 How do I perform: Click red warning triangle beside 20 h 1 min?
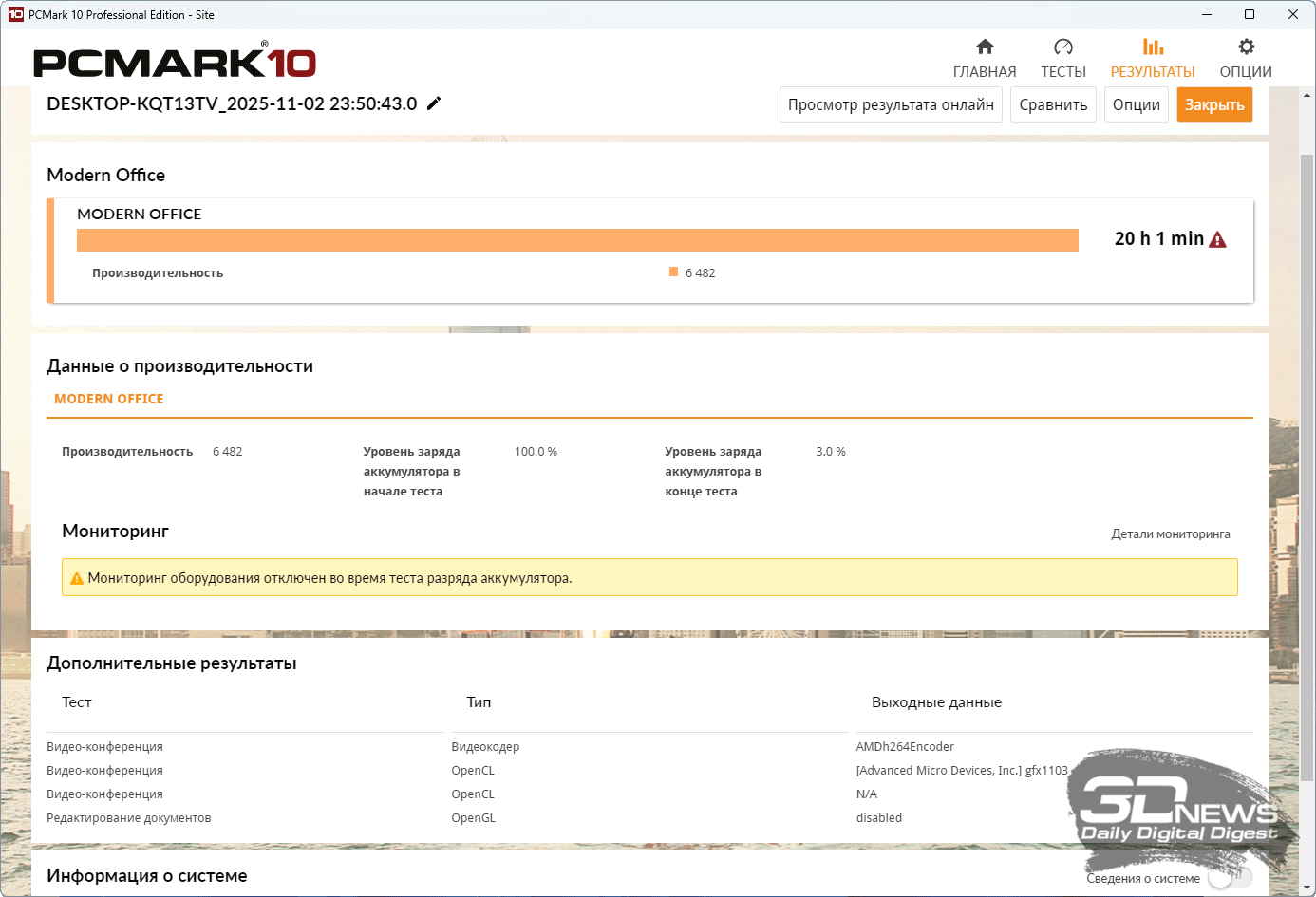click(x=1217, y=240)
